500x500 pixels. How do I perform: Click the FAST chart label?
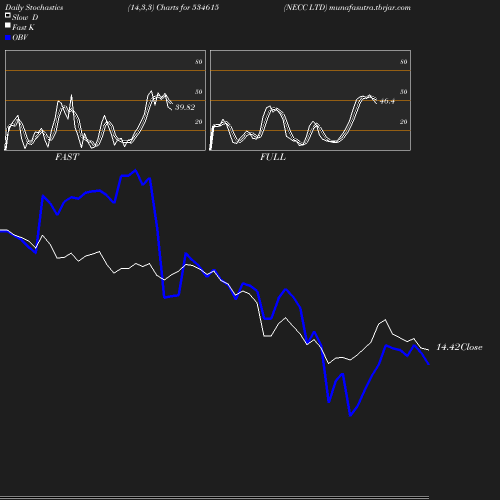[x=67, y=157]
